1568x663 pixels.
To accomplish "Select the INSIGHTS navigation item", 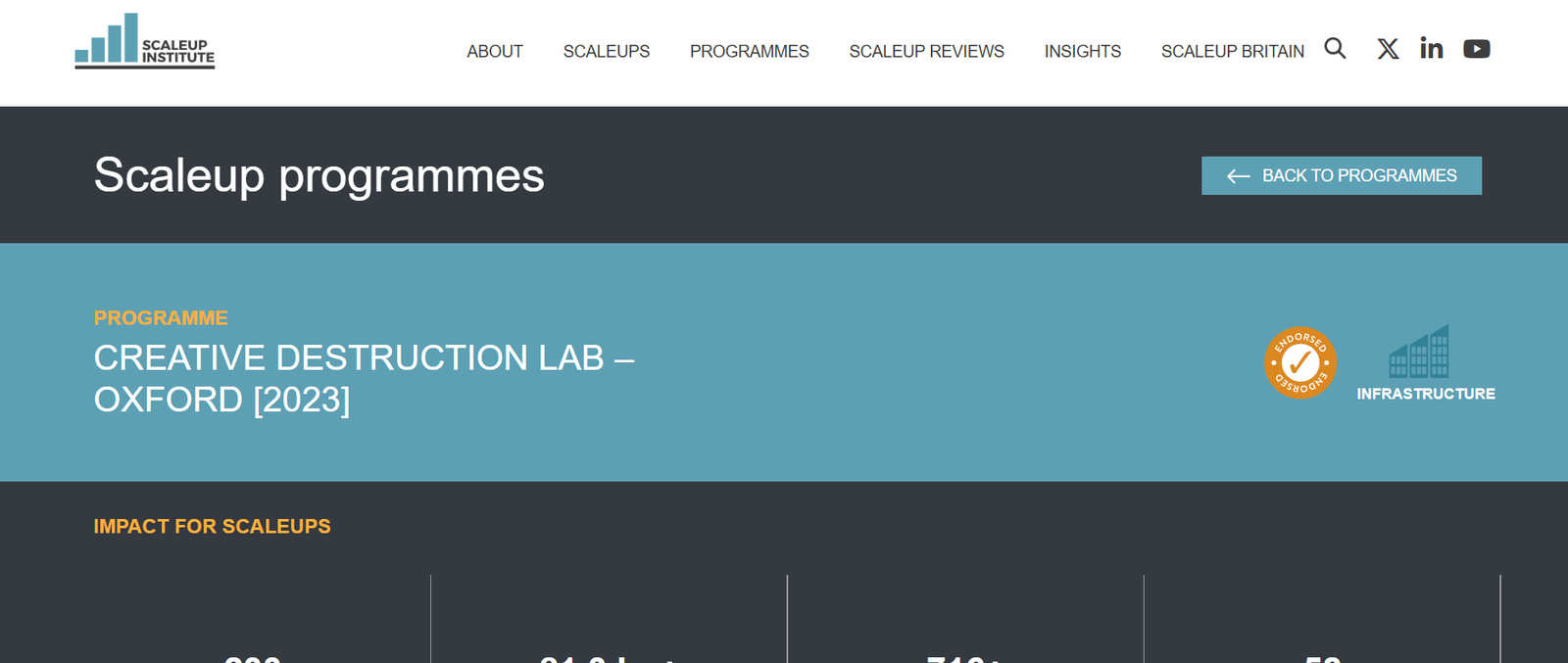I will tap(1082, 51).
